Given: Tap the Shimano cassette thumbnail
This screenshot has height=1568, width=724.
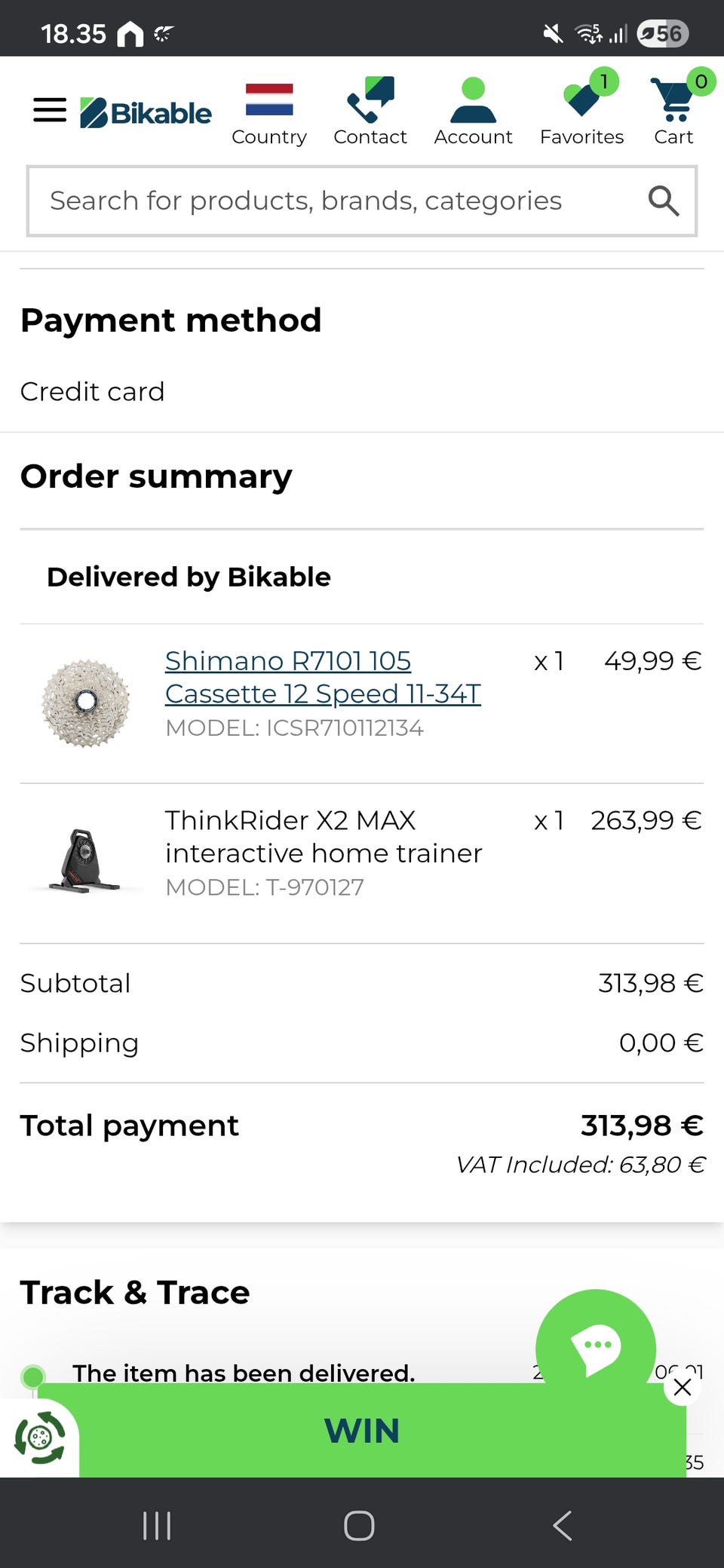Looking at the screenshot, I should 85,703.
